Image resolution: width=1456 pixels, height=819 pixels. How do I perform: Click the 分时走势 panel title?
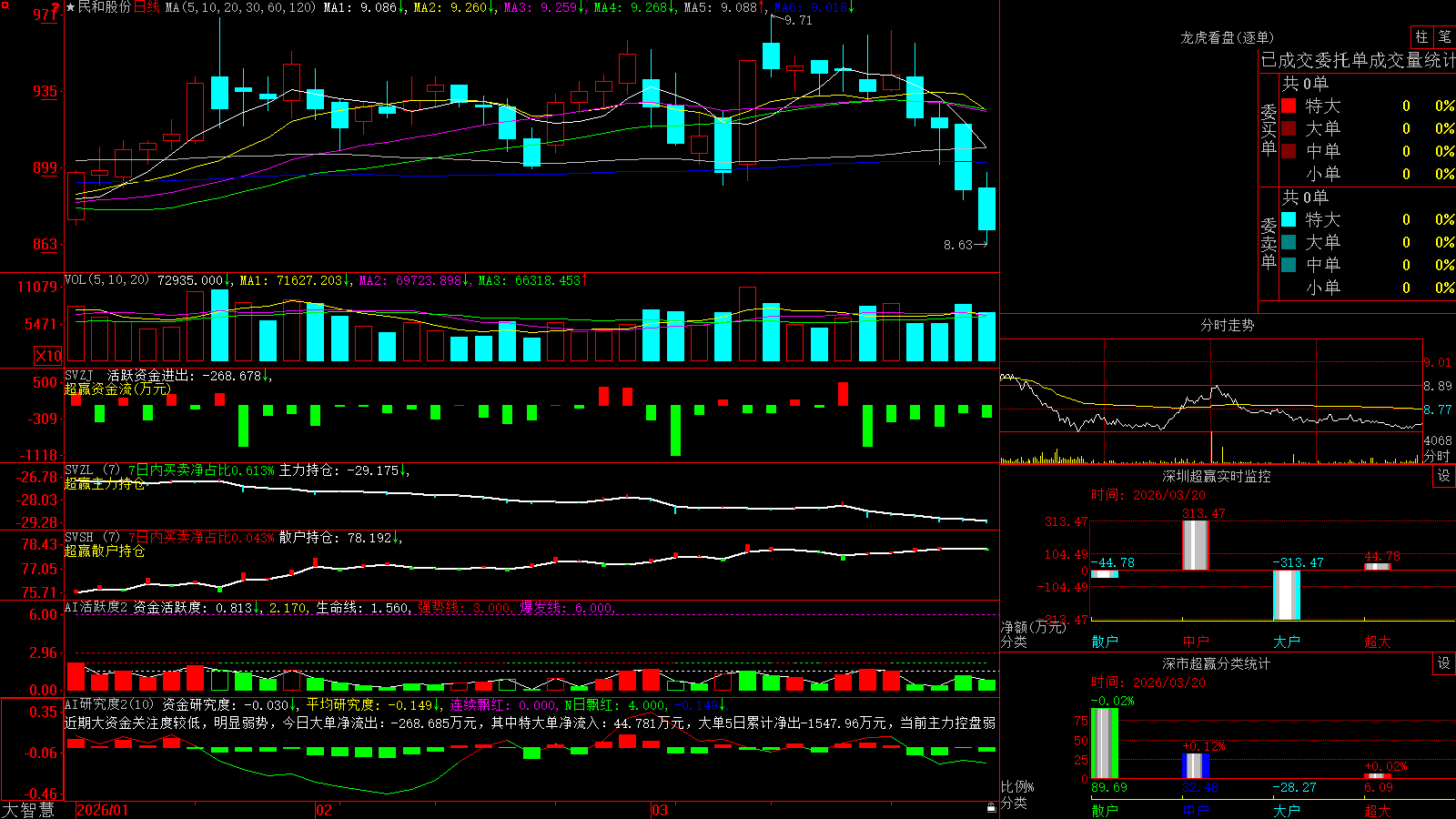pos(1228,325)
